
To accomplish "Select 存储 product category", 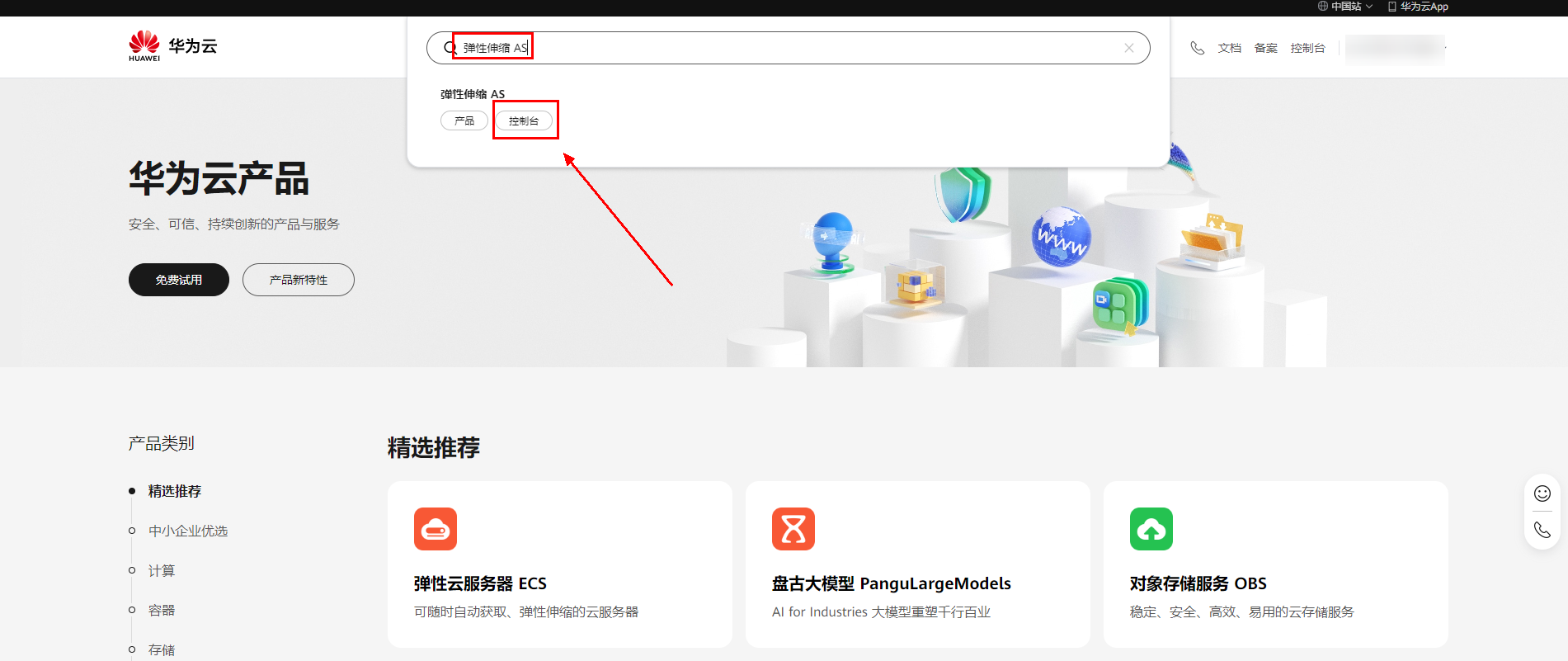I will coord(162,649).
